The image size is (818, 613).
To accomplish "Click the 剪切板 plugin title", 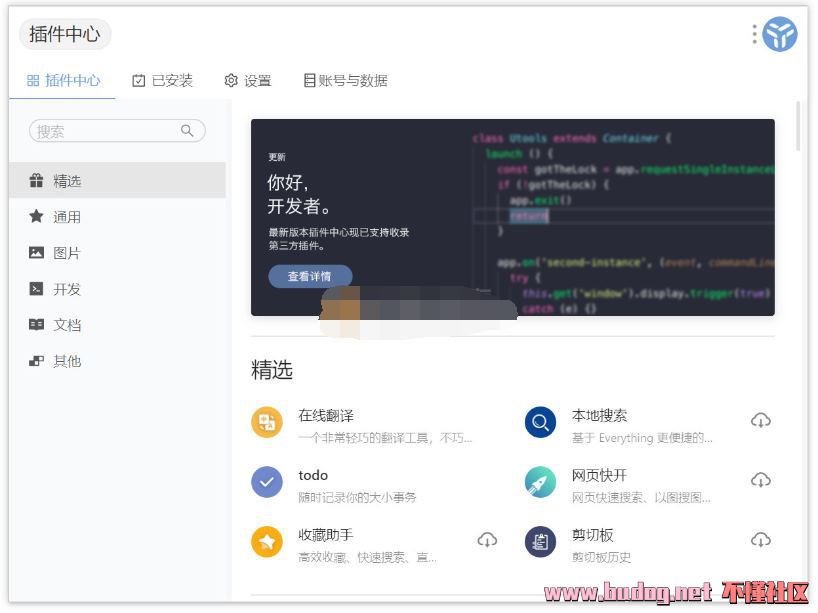I will point(593,535).
